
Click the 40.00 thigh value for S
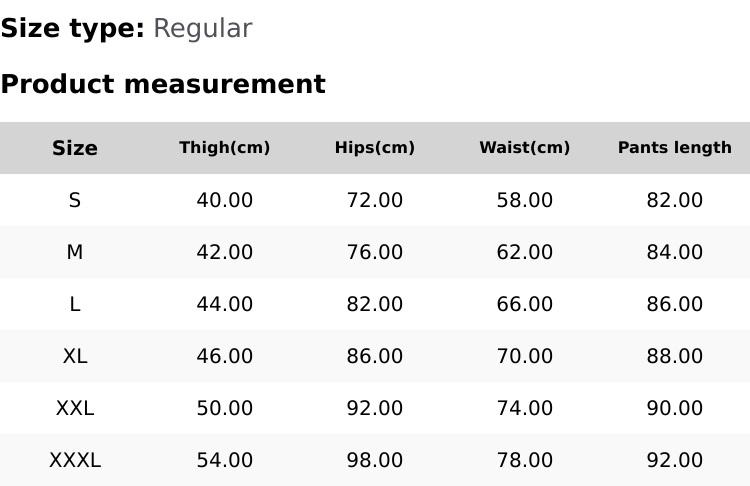click(225, 200)
